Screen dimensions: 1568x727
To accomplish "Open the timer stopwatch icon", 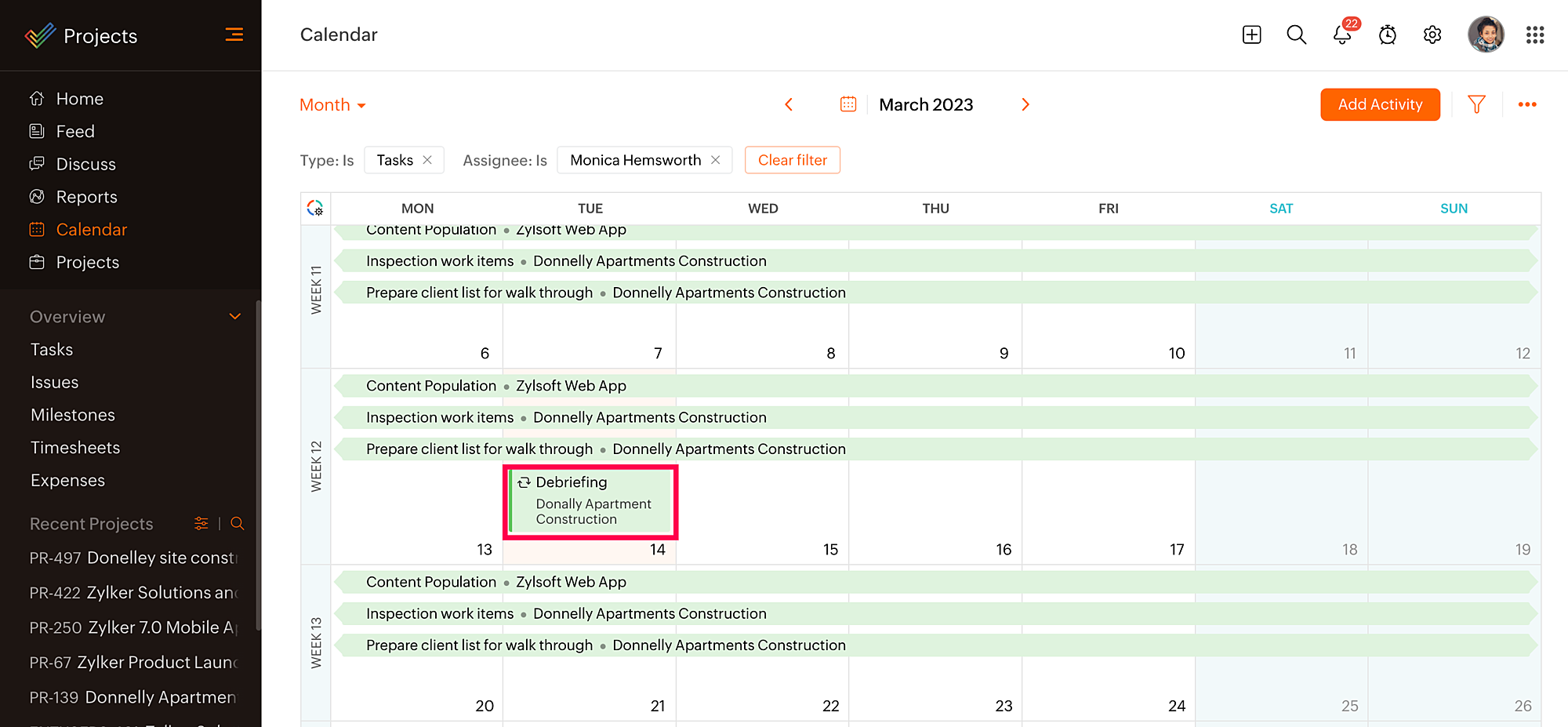I will tap(1388, 35).
